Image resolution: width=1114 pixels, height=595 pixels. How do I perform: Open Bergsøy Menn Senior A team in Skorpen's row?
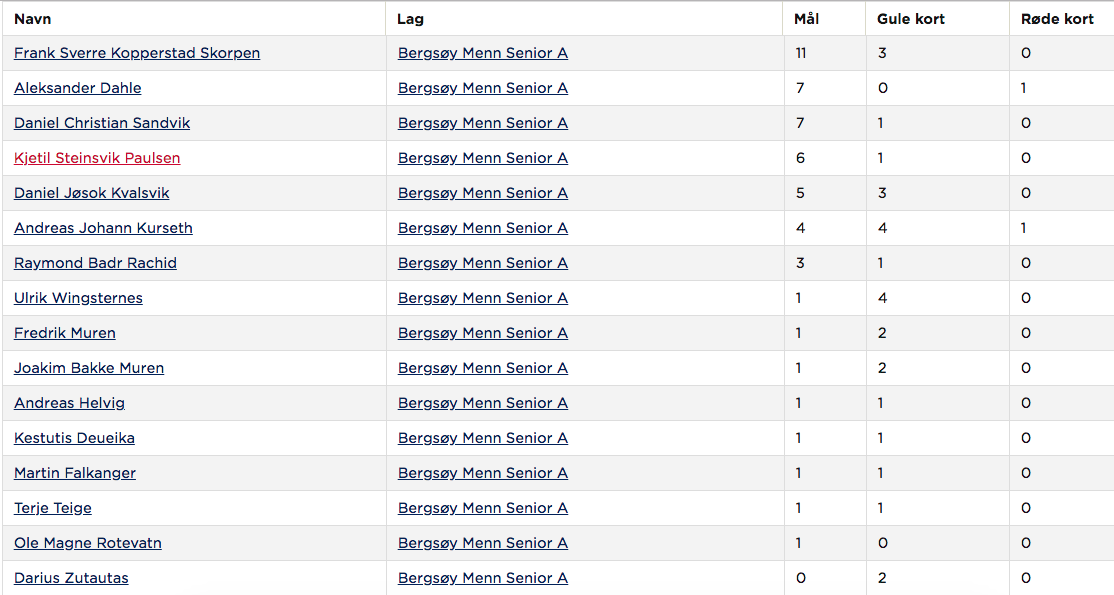(x=483, y=53)
